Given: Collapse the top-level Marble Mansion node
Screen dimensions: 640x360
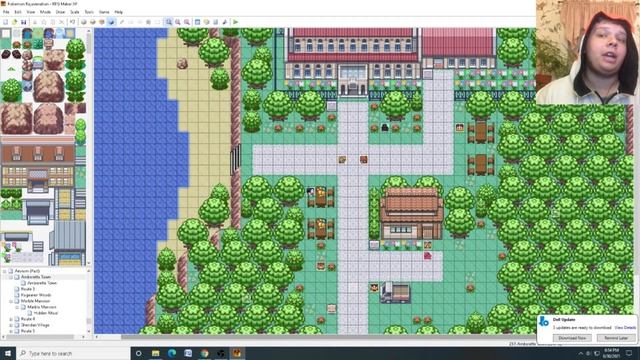Looking at the screenshot, I should pos(11,301).
